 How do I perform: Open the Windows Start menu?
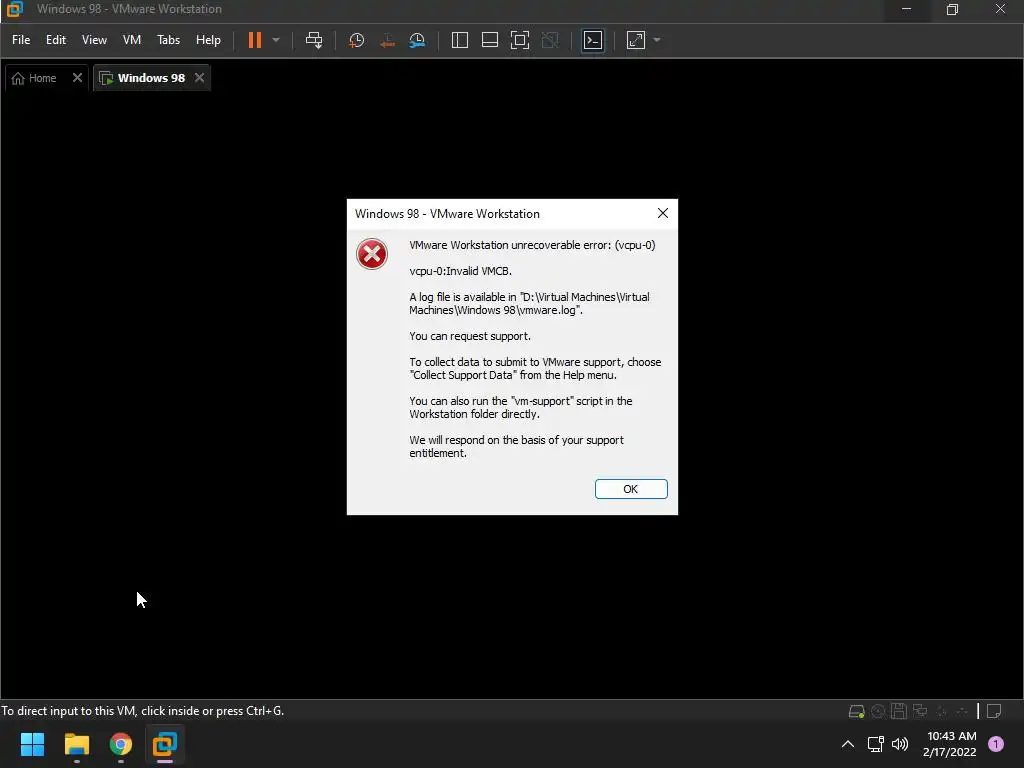click(x=32, y=744)
